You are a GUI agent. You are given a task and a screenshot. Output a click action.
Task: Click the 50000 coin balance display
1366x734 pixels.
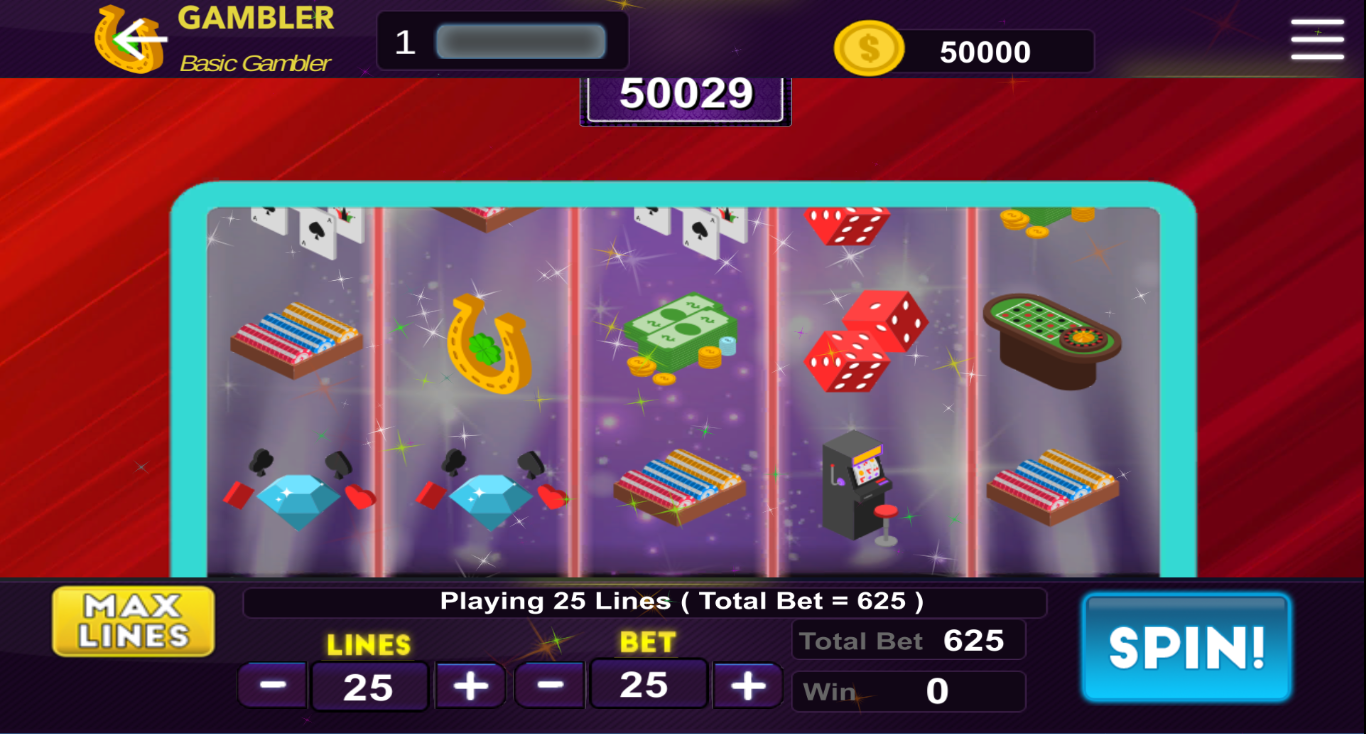[985, 52]
